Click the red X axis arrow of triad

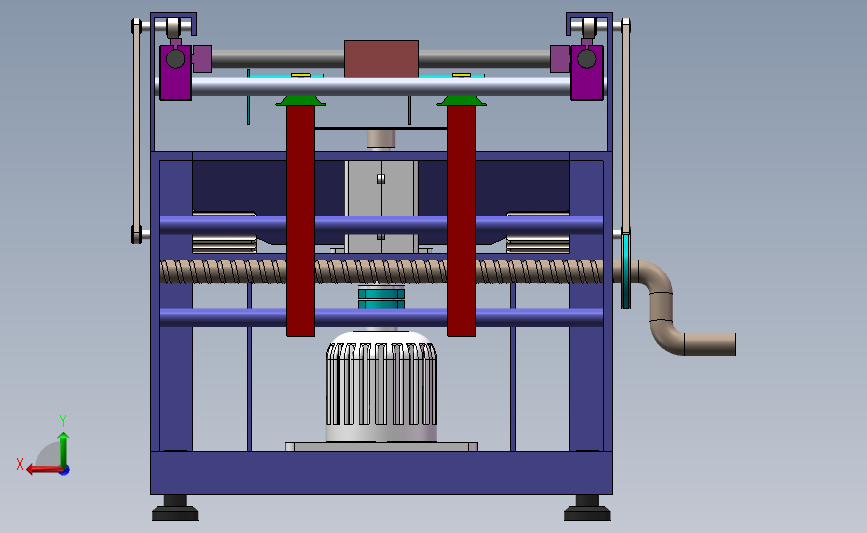44,470
